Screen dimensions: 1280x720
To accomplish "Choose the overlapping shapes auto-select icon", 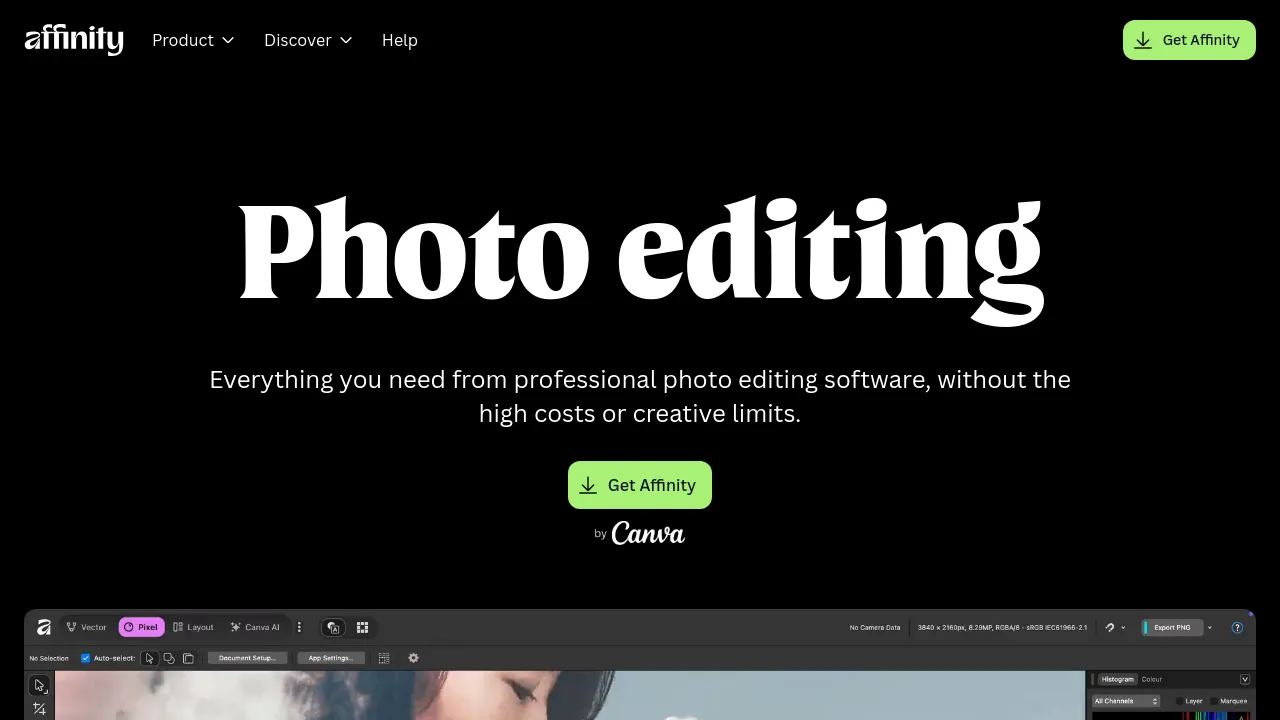I will [x=169, y=658].
